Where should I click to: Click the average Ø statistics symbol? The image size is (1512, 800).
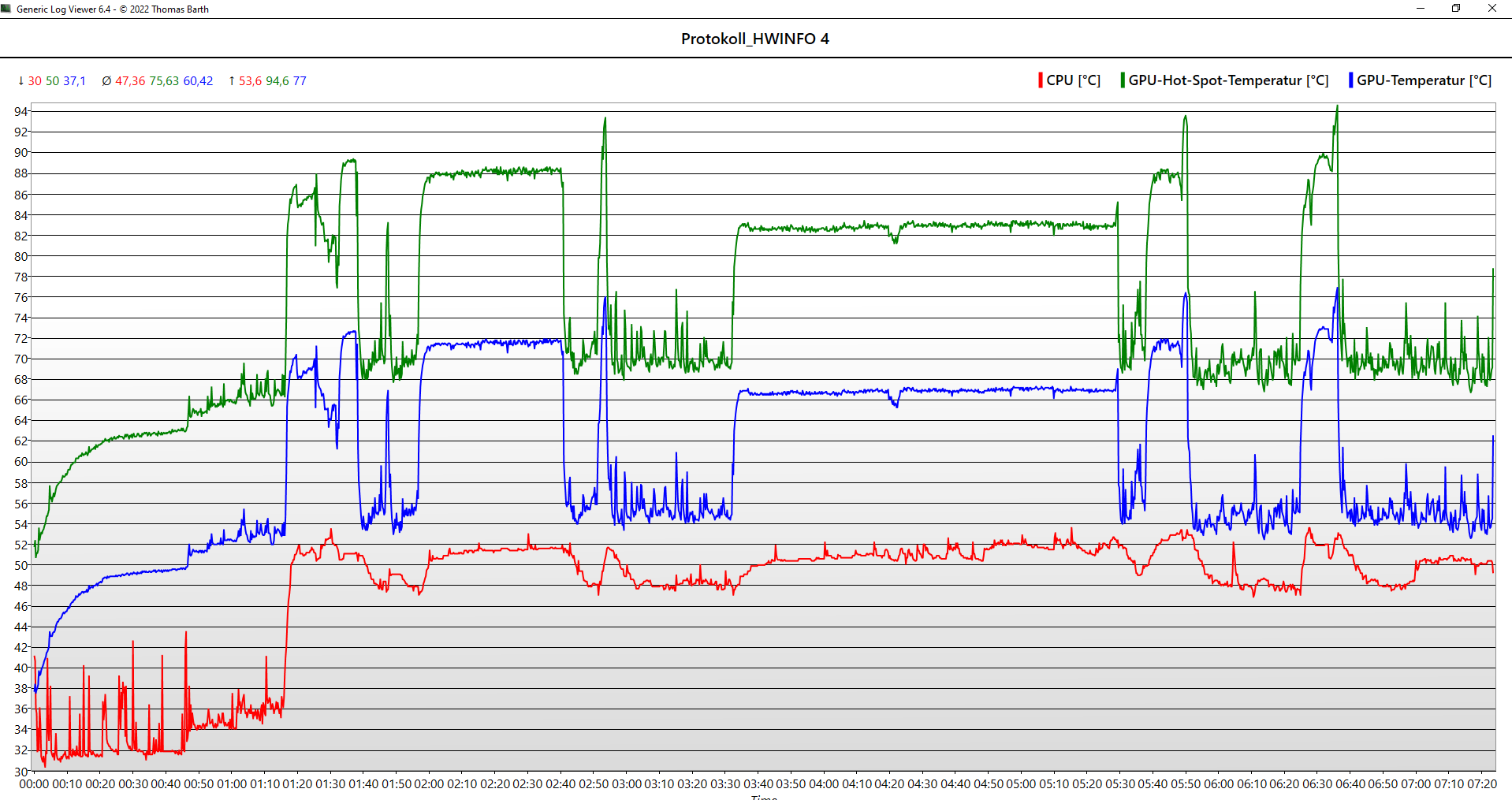click(107, 80)
